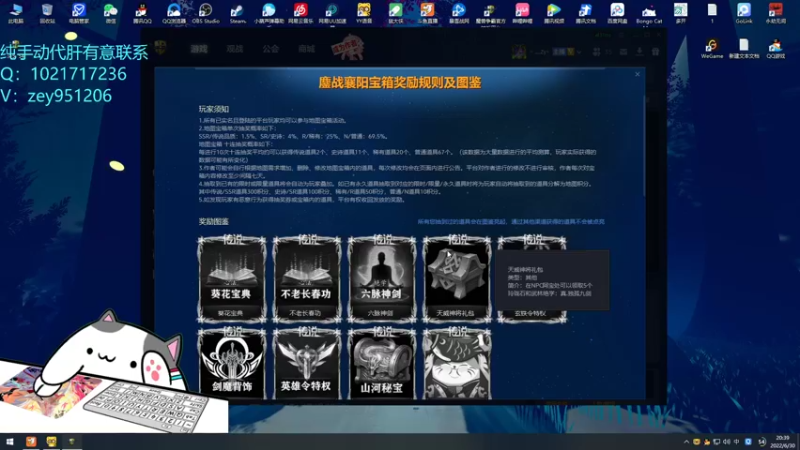Open 此电脑 desktop icon
800x450 pixels.
[16, 13]
